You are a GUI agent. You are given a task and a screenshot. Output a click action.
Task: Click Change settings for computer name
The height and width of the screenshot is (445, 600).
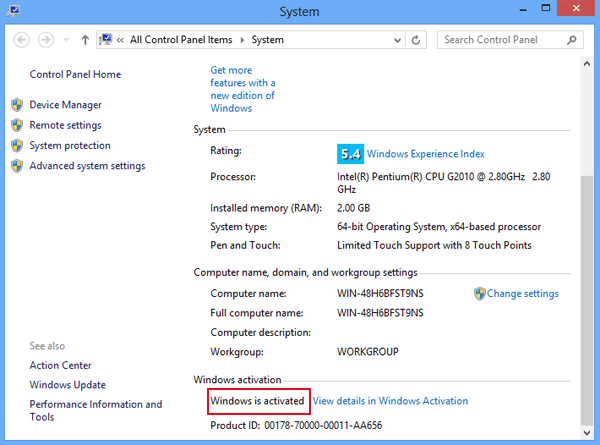click(522, 293)
